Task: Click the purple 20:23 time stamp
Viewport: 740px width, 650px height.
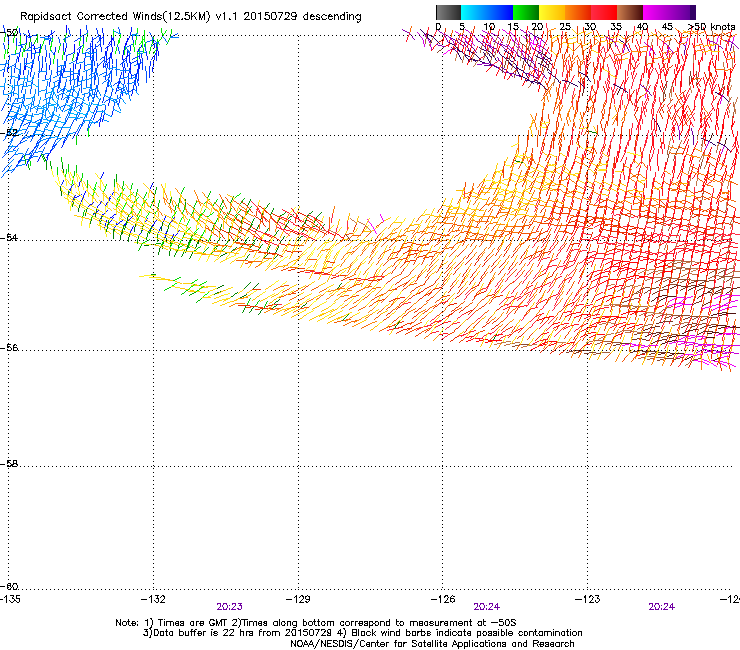Action: click(x=229, y=607)
